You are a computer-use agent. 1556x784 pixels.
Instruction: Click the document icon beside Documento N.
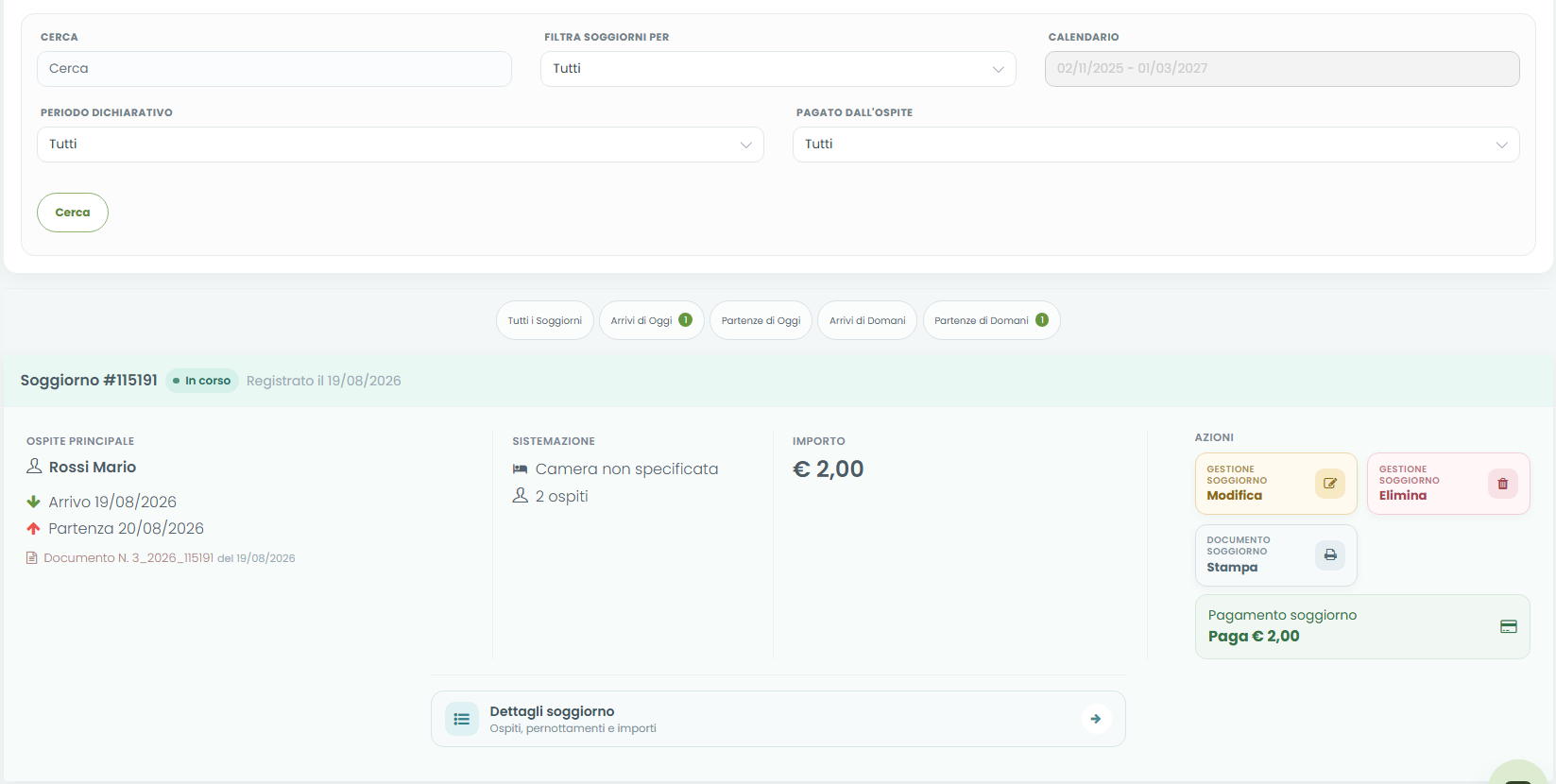(x=32, y=558)
